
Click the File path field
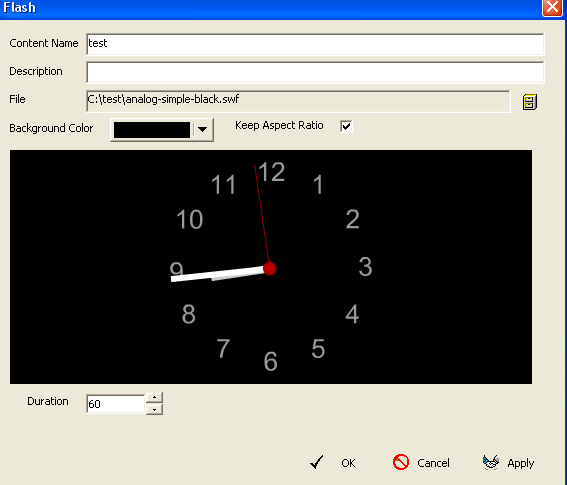298,101
